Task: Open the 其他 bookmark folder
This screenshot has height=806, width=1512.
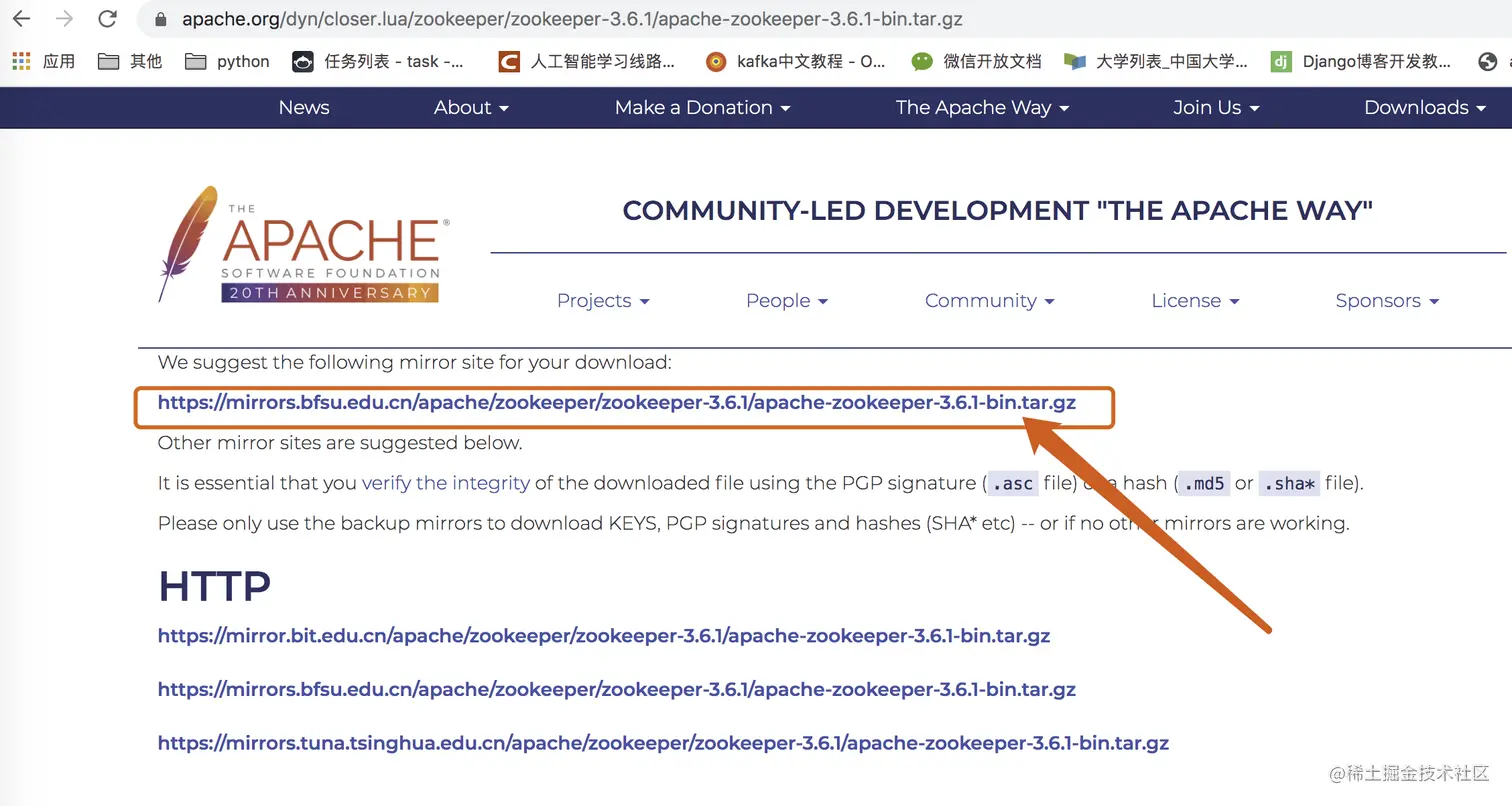Action: point(130,61)
